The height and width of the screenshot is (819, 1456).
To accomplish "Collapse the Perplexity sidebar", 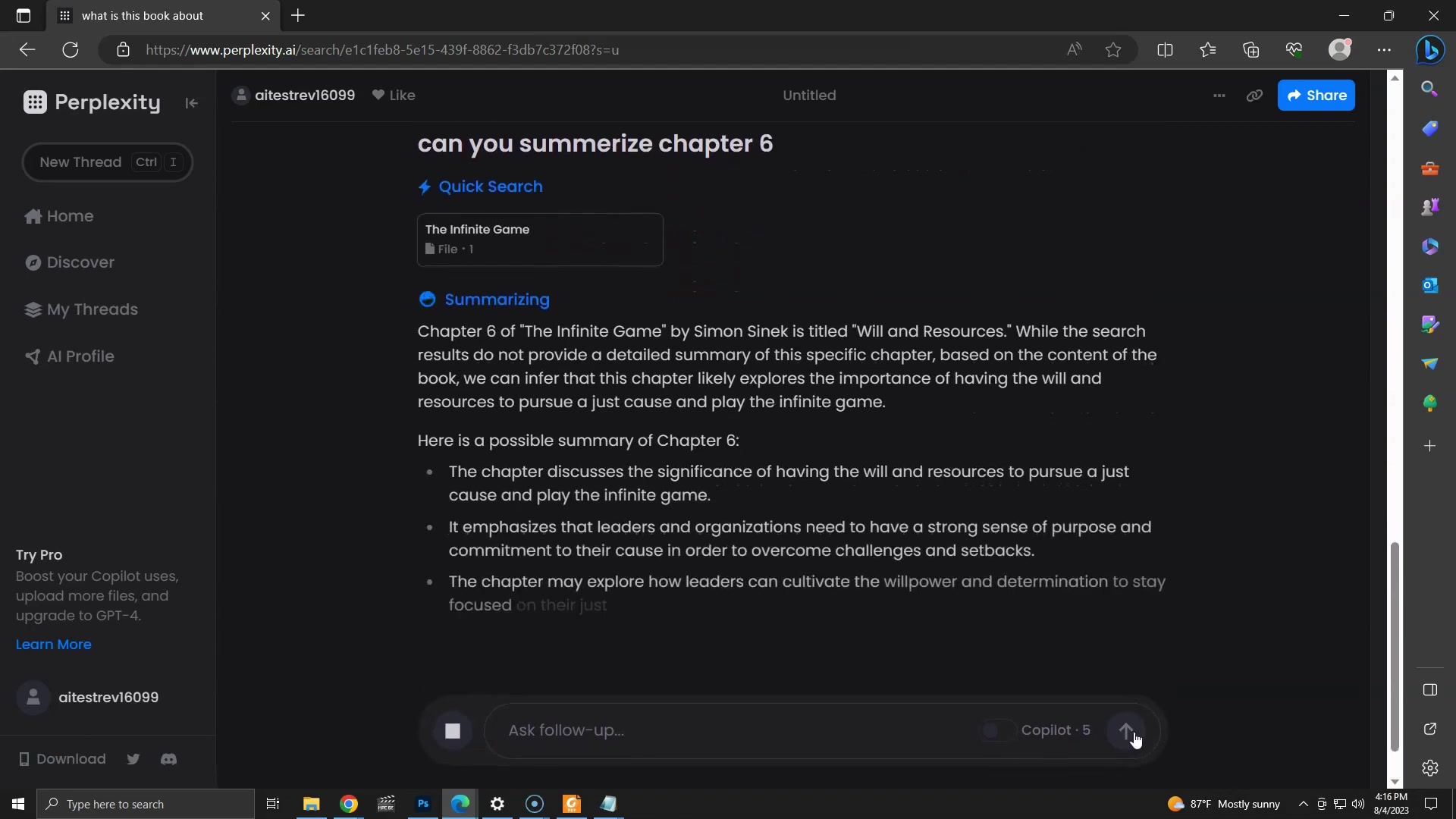I will (191, 103).
